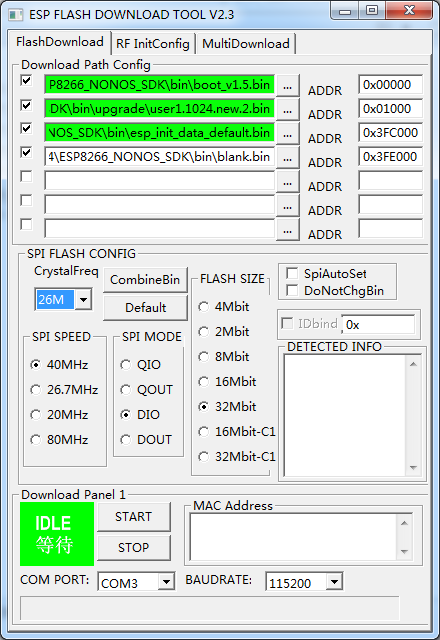
Task: Choose 4Mbit flash size
Action: (204, 307)
